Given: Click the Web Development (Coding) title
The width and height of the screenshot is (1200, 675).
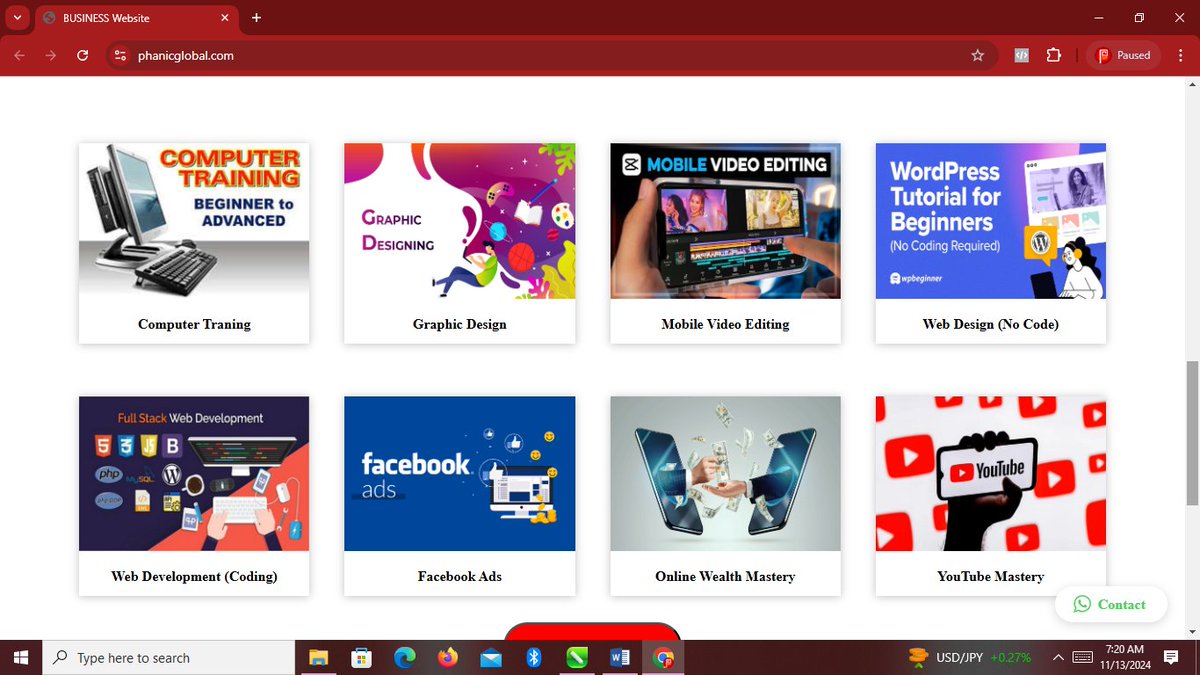Looking at the screenshot, I should coord(194,576).
